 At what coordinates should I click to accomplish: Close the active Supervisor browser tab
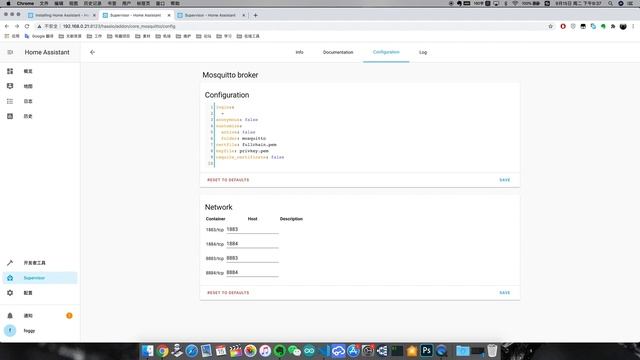point(169,15)
